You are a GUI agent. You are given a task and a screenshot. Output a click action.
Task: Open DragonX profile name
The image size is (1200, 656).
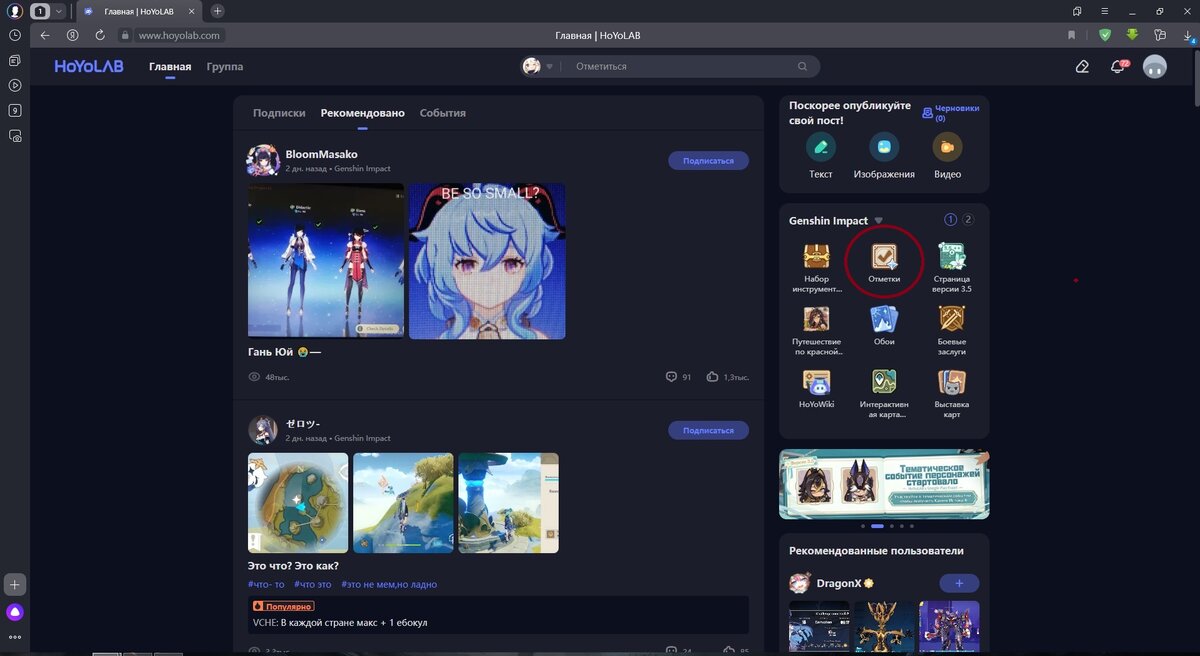click(838, 583)
